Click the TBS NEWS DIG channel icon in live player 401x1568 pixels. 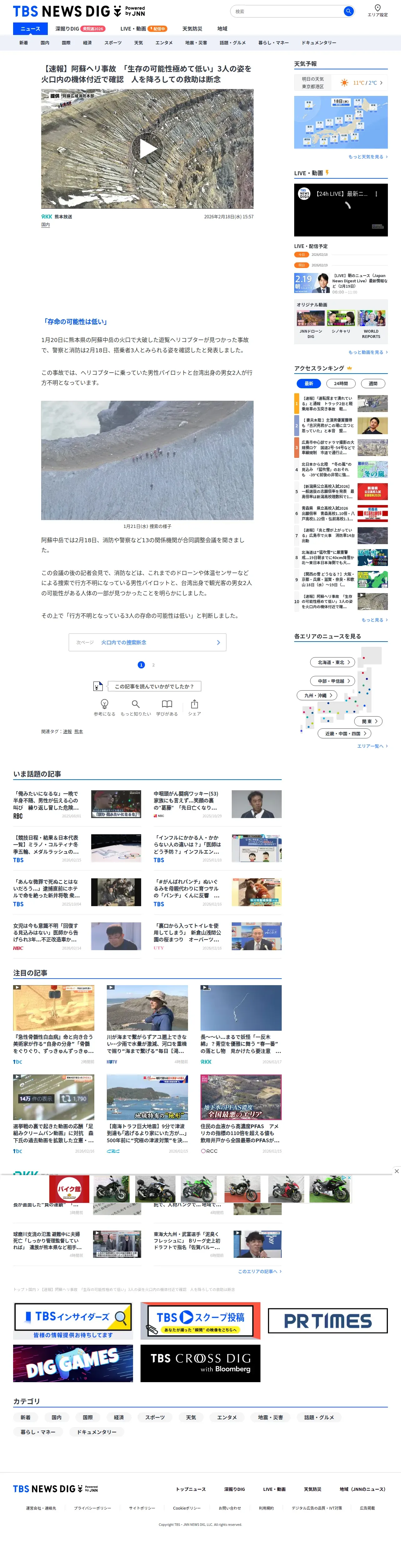304,194
